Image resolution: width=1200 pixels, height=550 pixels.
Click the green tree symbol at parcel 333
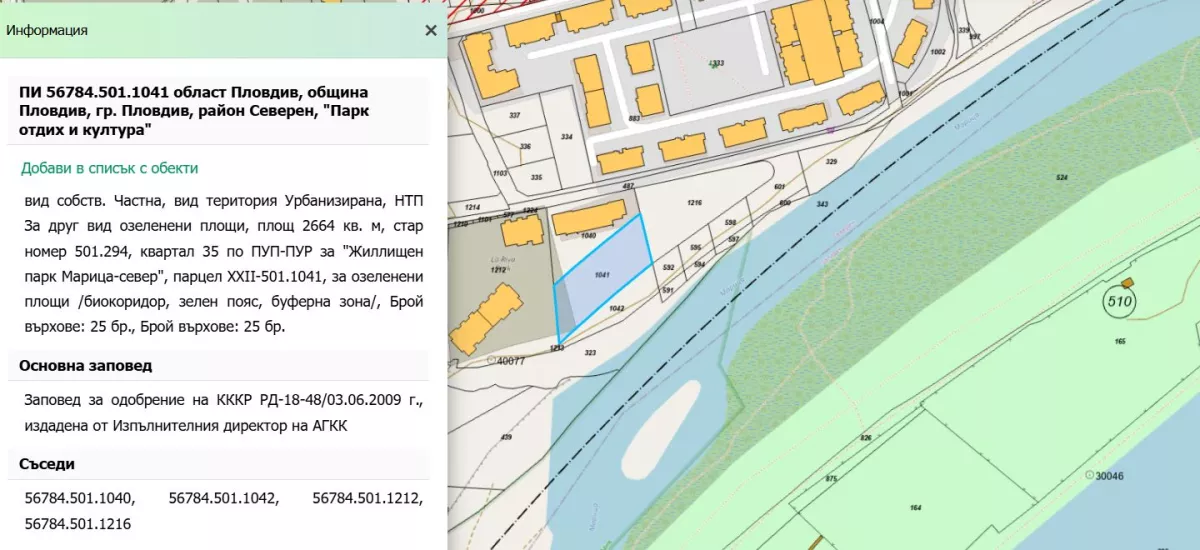click(x=712, y=63)
